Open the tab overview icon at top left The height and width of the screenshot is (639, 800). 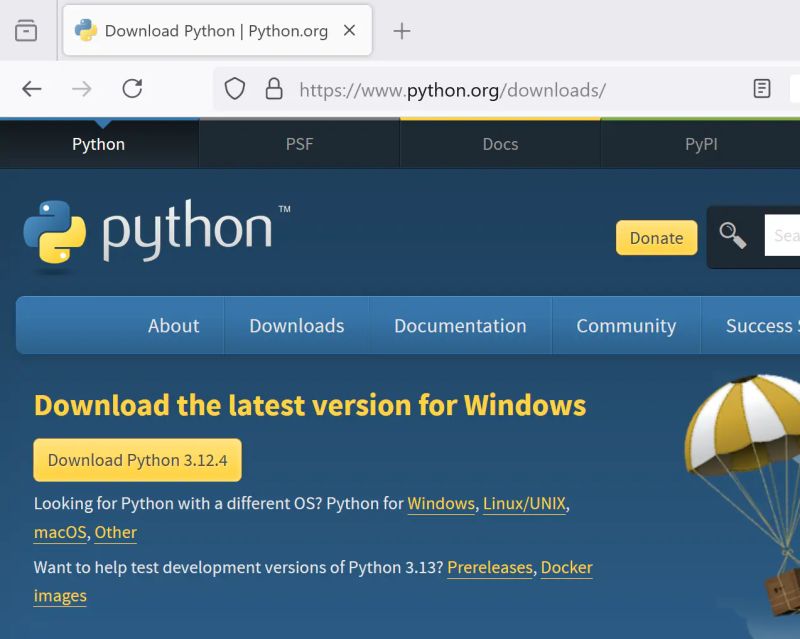(27, 30)
